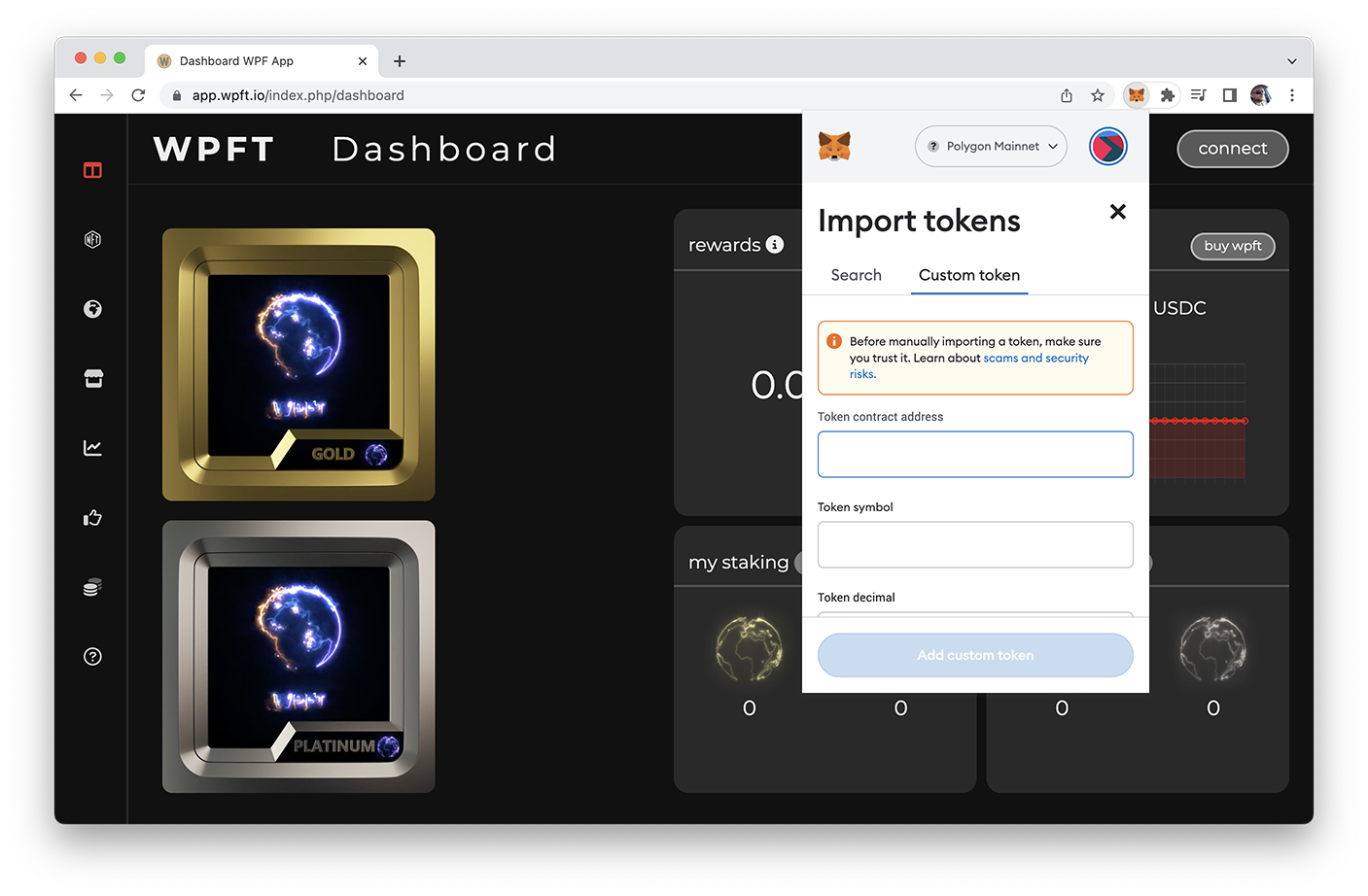
Task: Open the NFT section sidebar icon
Action: click(x=92, y=239)
